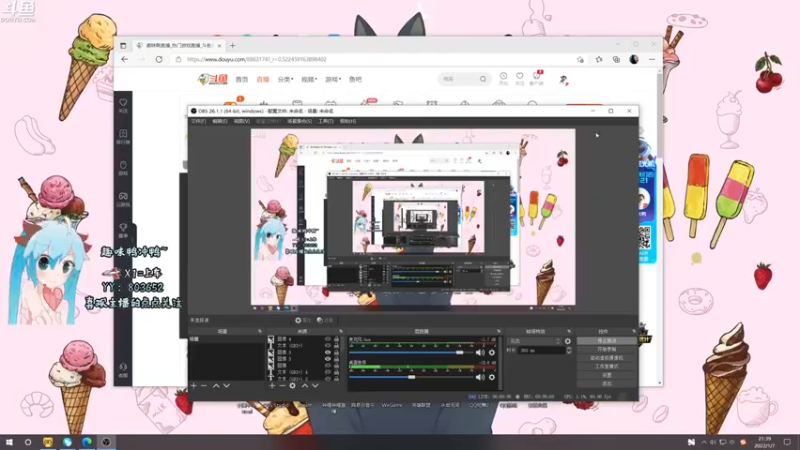Open the 桌面音频 audio settings gear in the mixer
The height and width of the screenshot is (450, 800).
(x=492, y=377)
